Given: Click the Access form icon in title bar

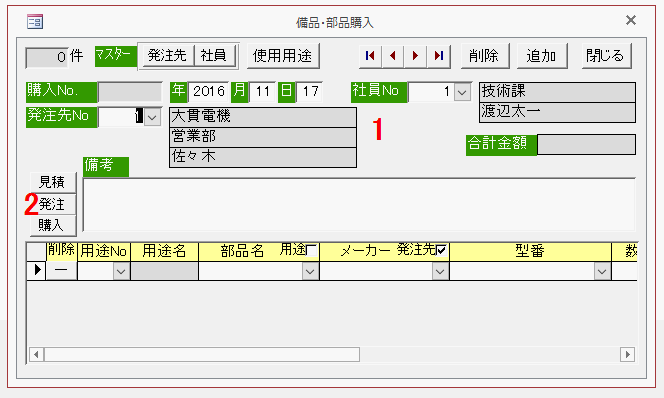Looking at the screenshot, I should (35, 21).
